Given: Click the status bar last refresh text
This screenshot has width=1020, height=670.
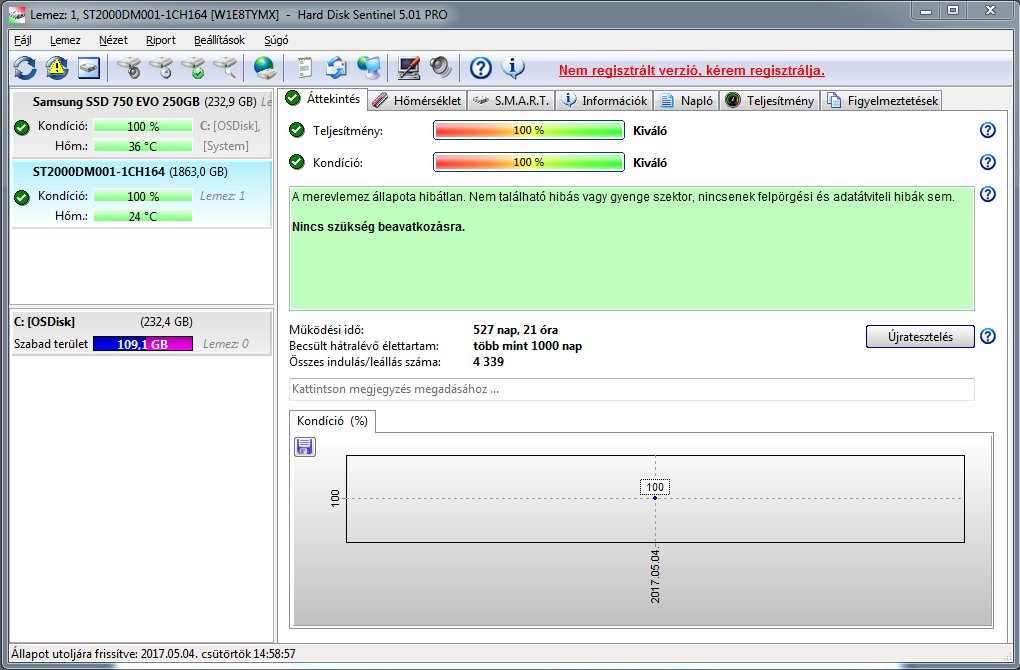Looking at the screenshot, I should pos(154,654).
